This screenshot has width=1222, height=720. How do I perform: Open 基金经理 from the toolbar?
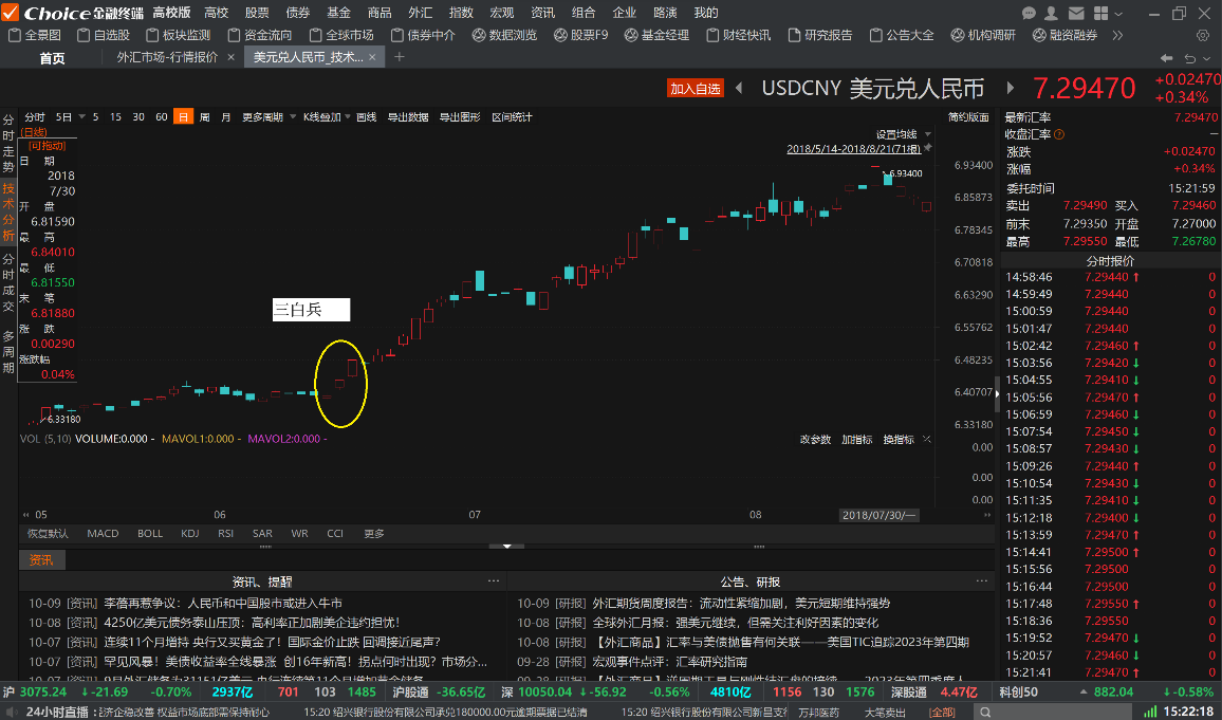657,35
